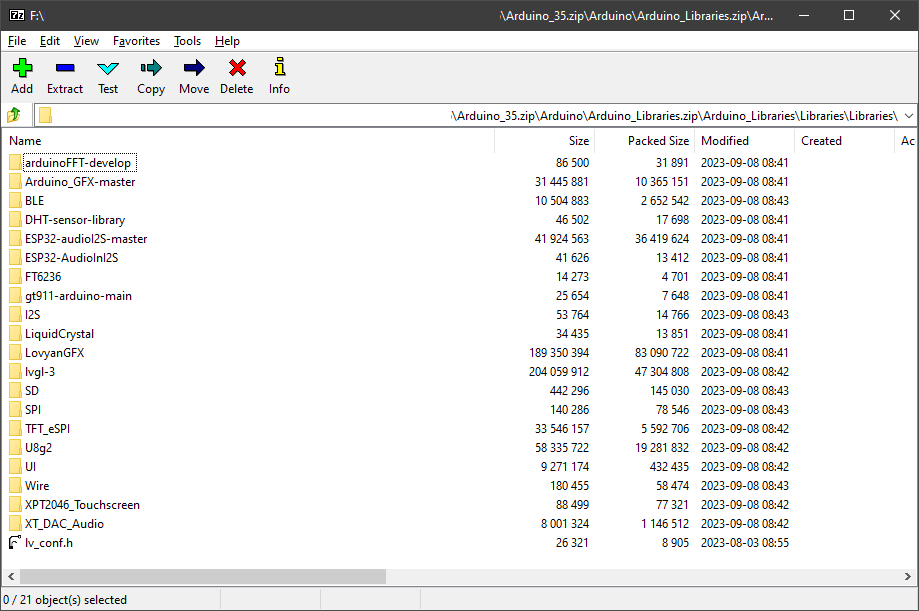Viewport: 919px width, 611px height.
Task: Open the Tools menu
Action: pyautogui.click(x=188, y=41)
